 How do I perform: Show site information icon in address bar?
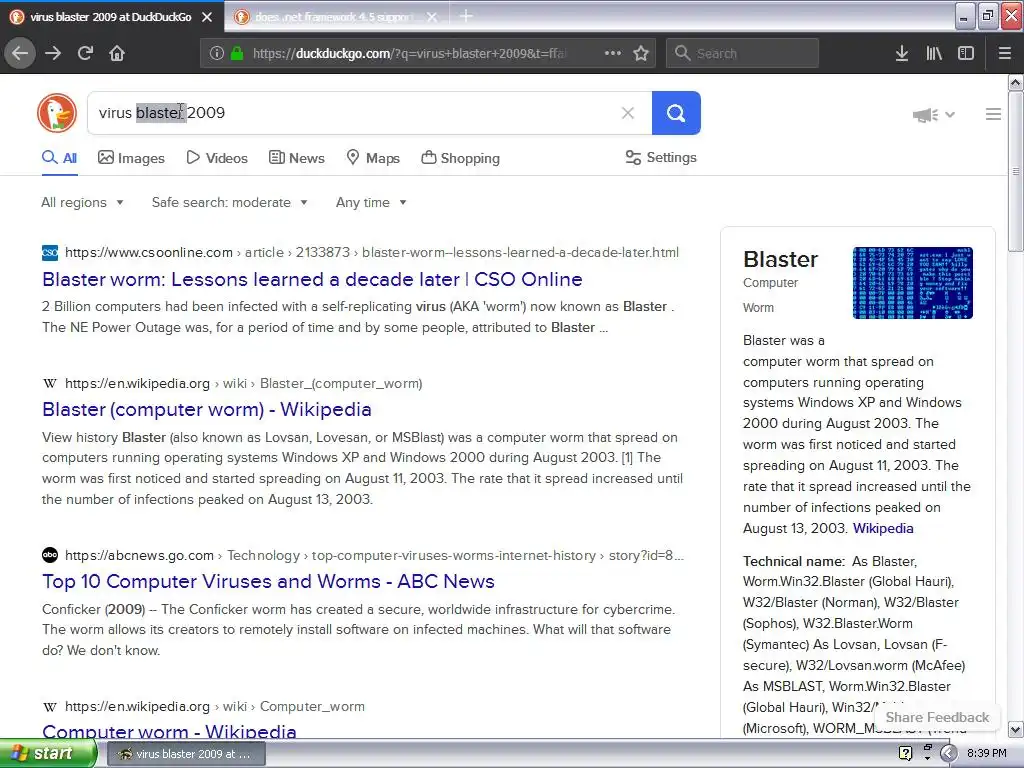click(217, 53)
